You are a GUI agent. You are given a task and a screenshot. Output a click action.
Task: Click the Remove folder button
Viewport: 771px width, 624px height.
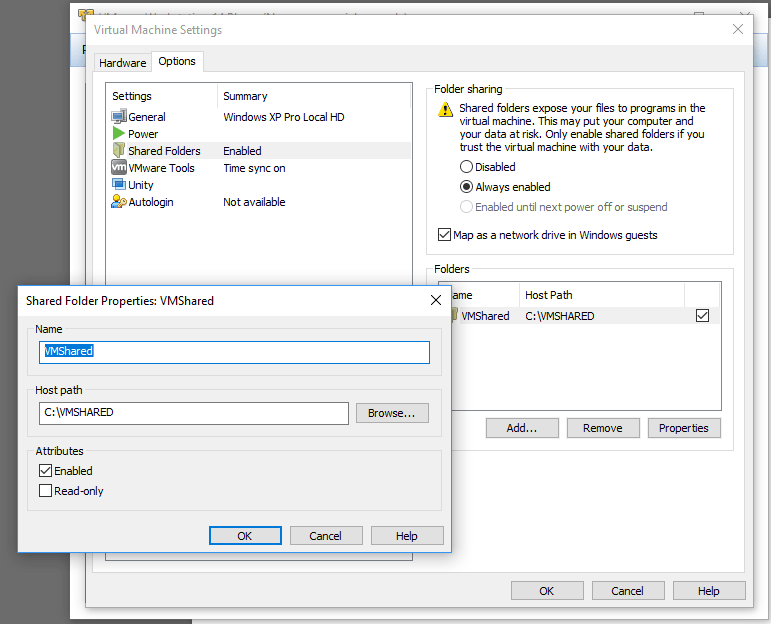point(603,428)
